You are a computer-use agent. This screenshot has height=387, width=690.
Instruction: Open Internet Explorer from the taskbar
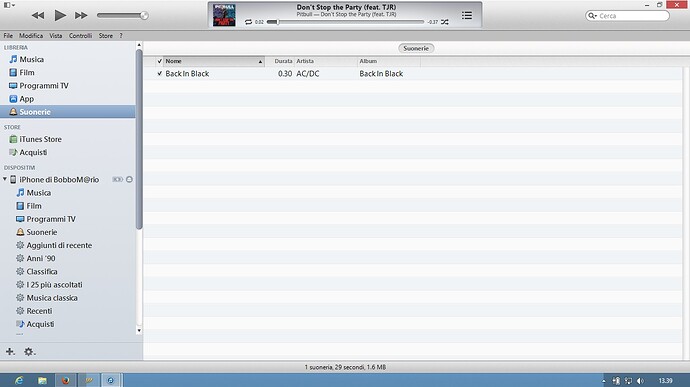(19, 380)
